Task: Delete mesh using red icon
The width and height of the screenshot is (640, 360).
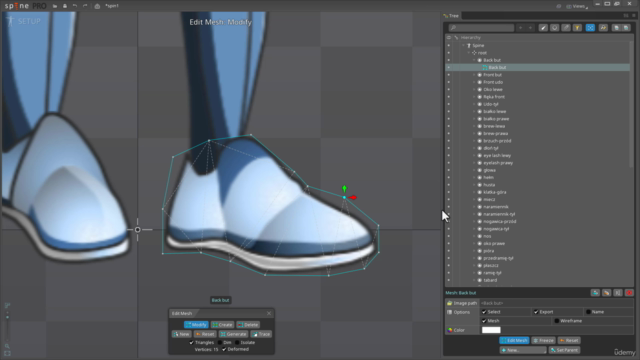Action: coord(629,293)
